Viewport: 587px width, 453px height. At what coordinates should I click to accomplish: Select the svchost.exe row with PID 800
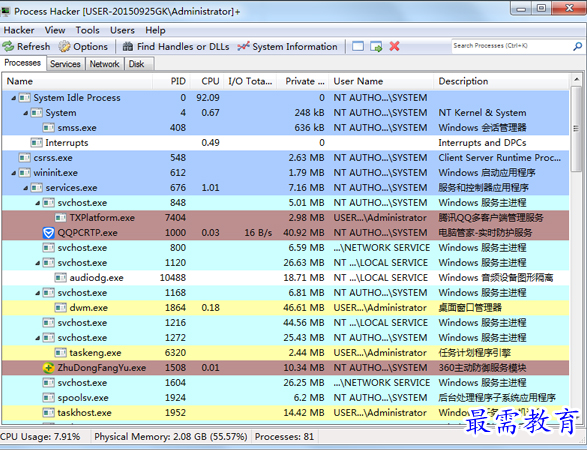pyautogui.click(x=286, y=248)
